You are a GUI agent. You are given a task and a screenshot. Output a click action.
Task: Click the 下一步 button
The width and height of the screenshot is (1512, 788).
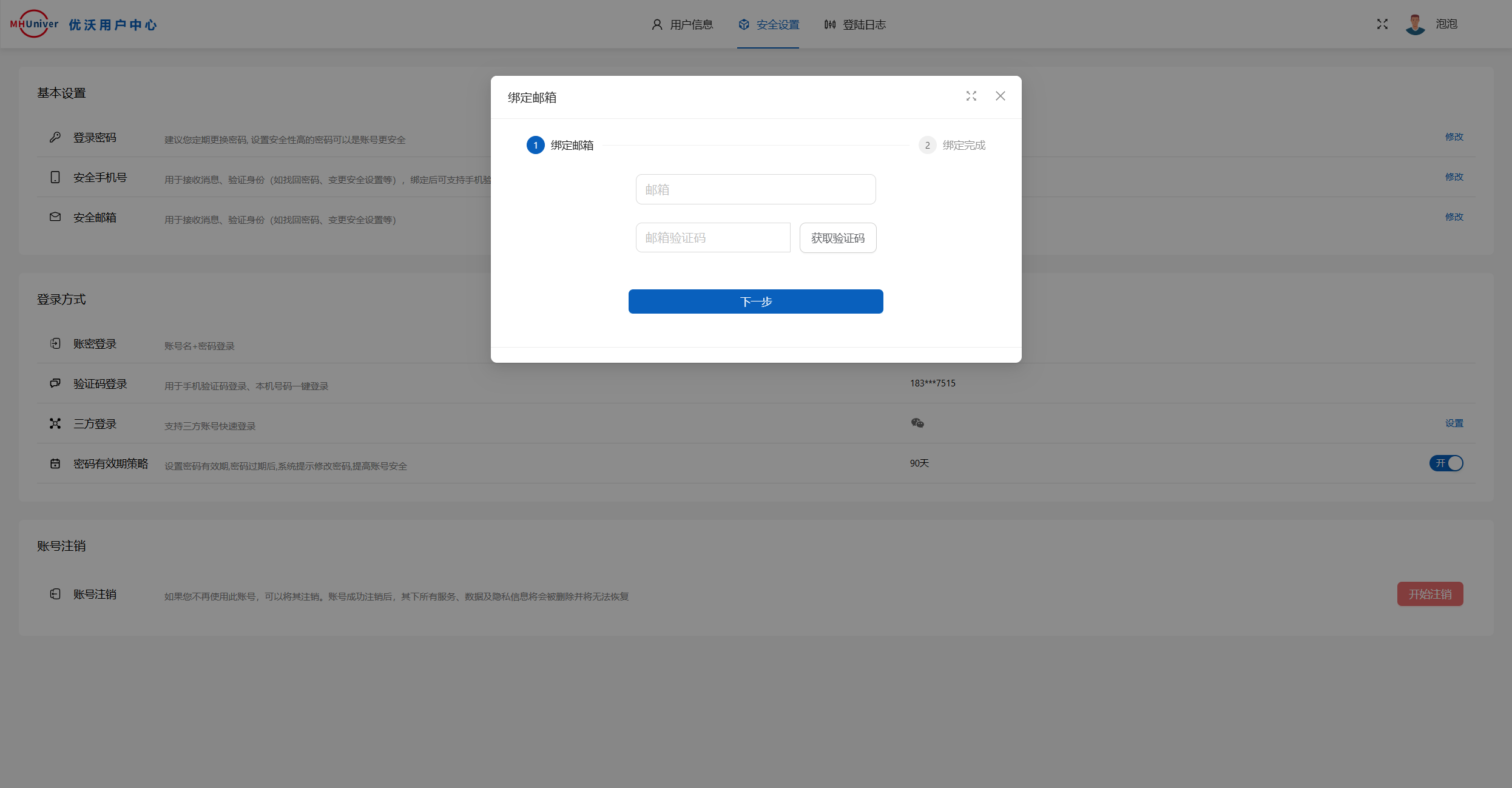[x=755, y=301]
